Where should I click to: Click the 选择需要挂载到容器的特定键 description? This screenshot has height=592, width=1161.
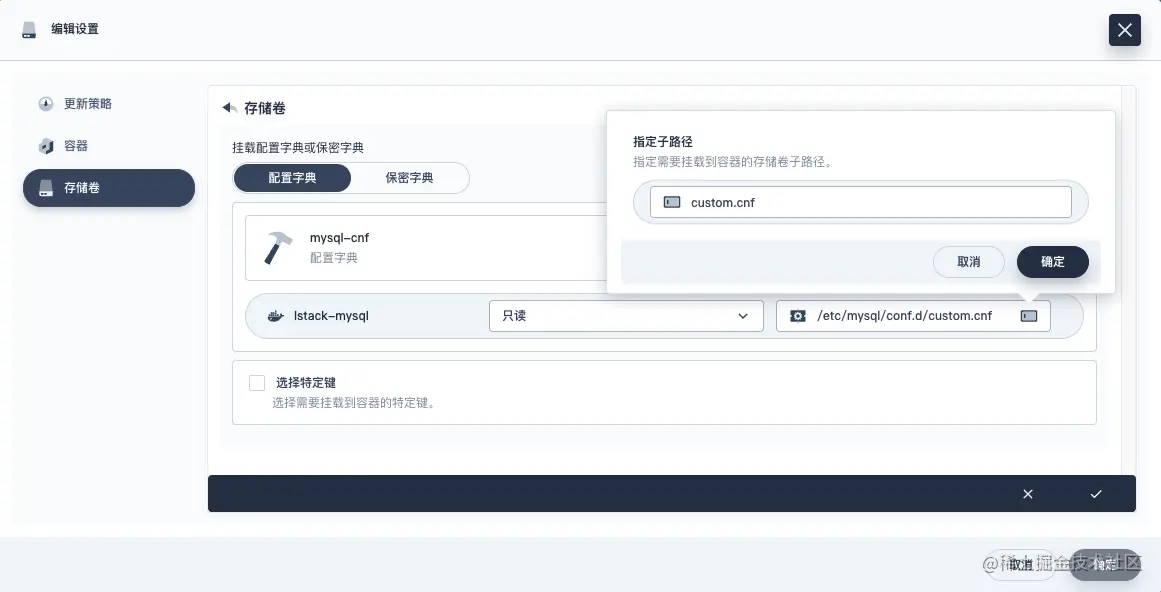pos(354,403)
